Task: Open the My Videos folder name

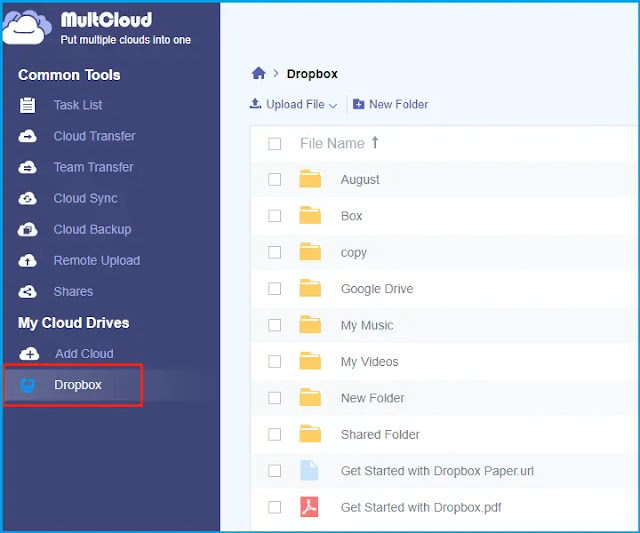Action: [369, 362]
